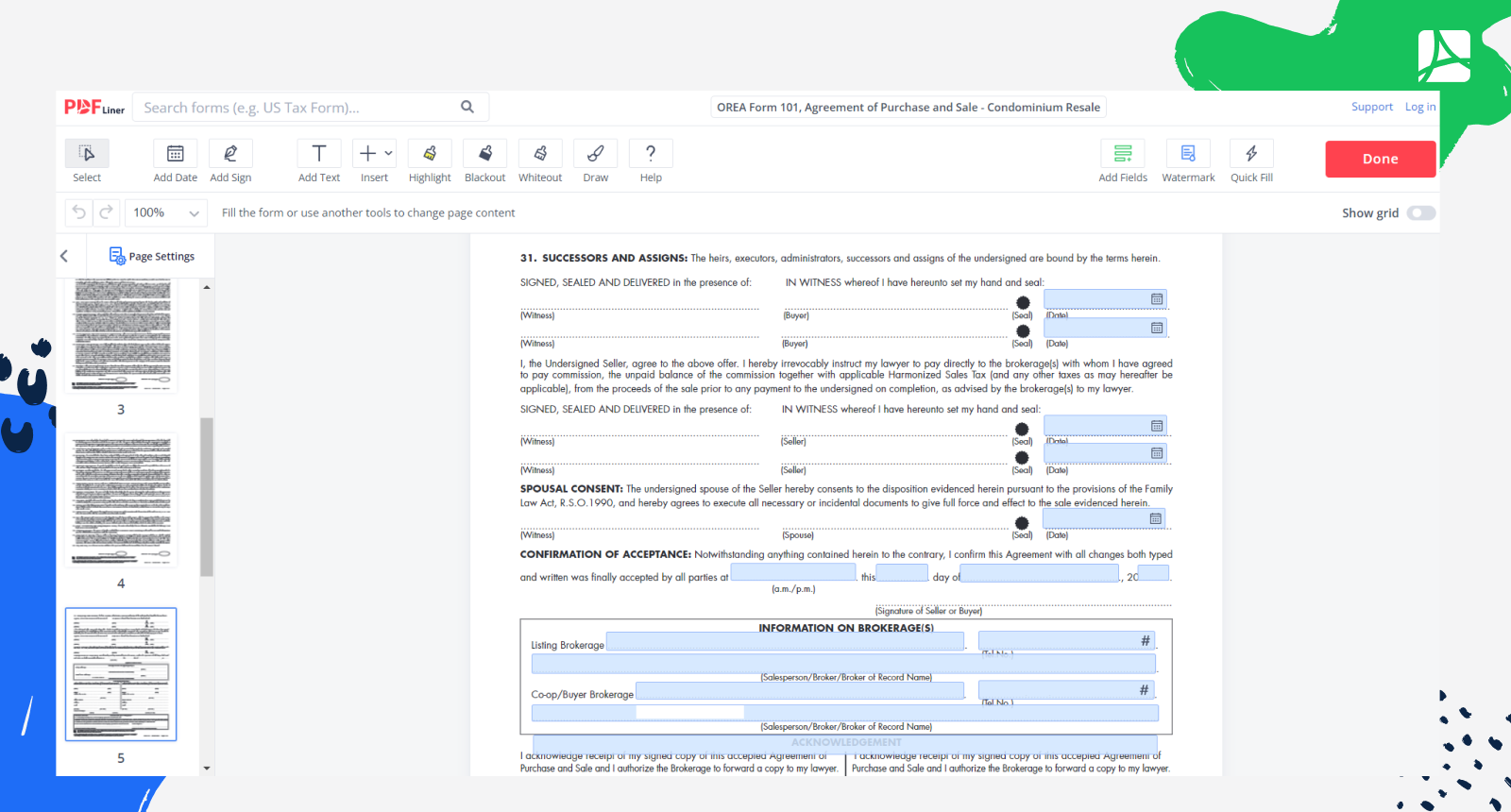This screenshot has width=1511, height=812.
Task: Click the Insert plus icon
Action: (367, 153)
